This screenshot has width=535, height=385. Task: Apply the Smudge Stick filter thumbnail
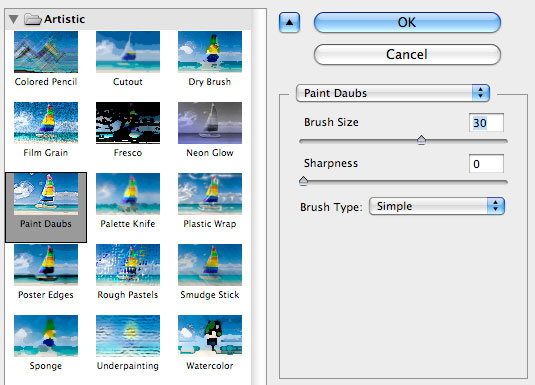pyautogui.click(x=210, y=265)
